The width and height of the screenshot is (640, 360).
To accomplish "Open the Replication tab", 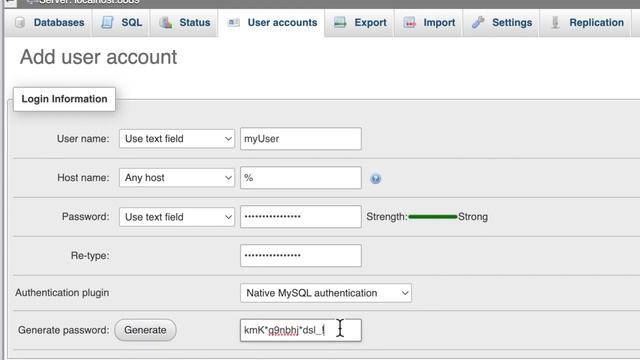I will [x=585, y=23].
